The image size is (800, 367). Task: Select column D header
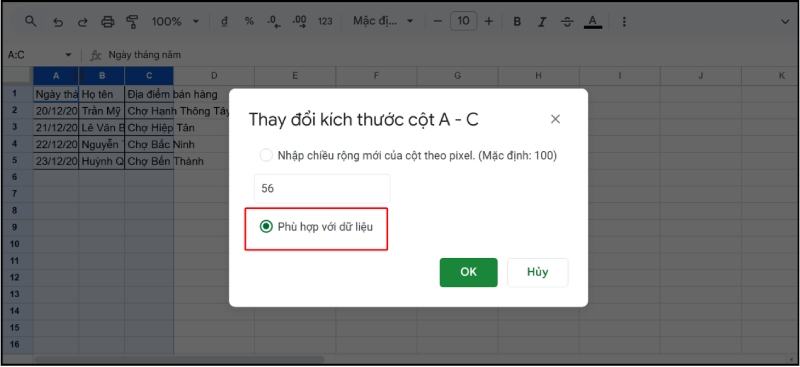(x=214, y=76)
